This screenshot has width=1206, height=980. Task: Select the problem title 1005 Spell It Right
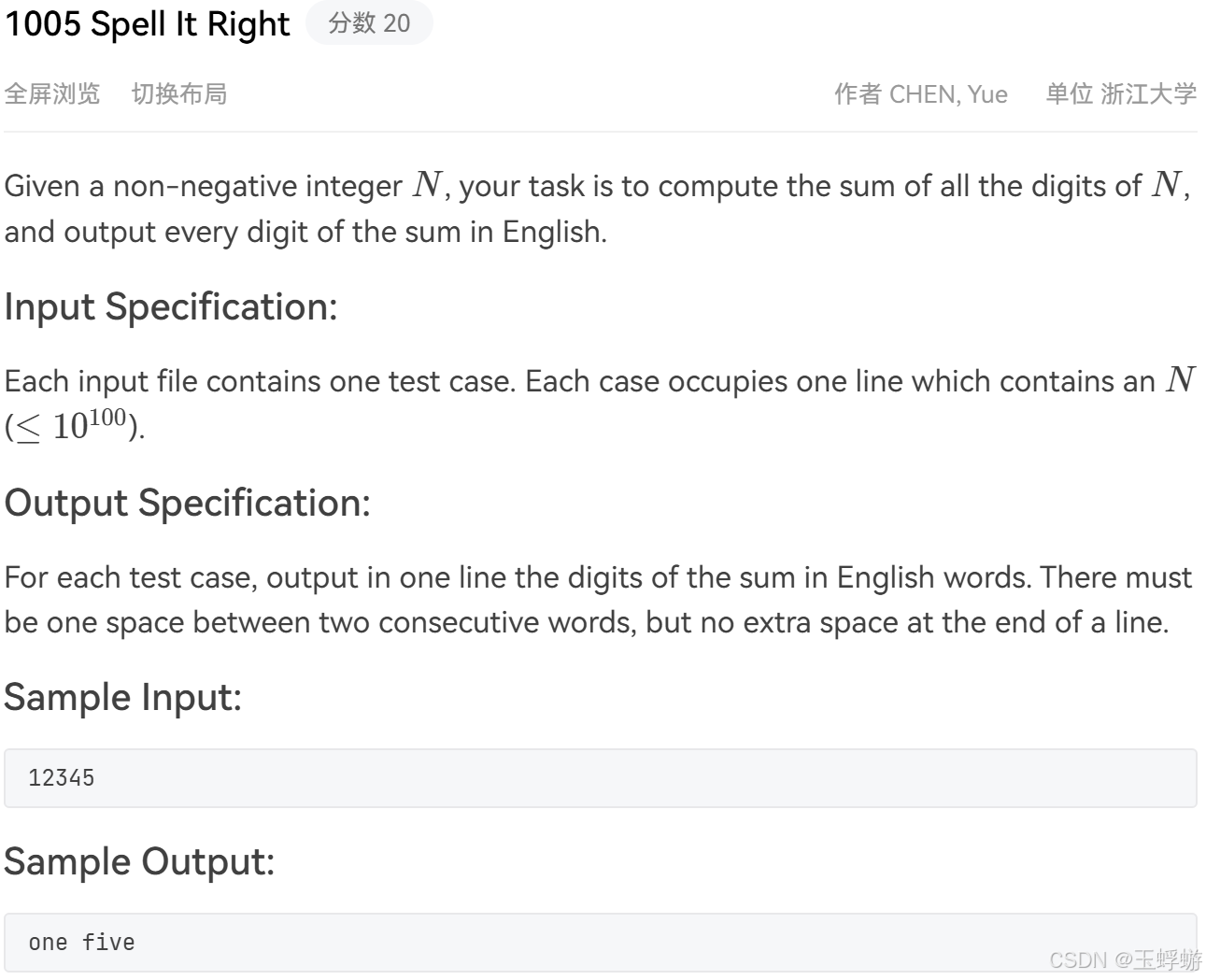145,25
